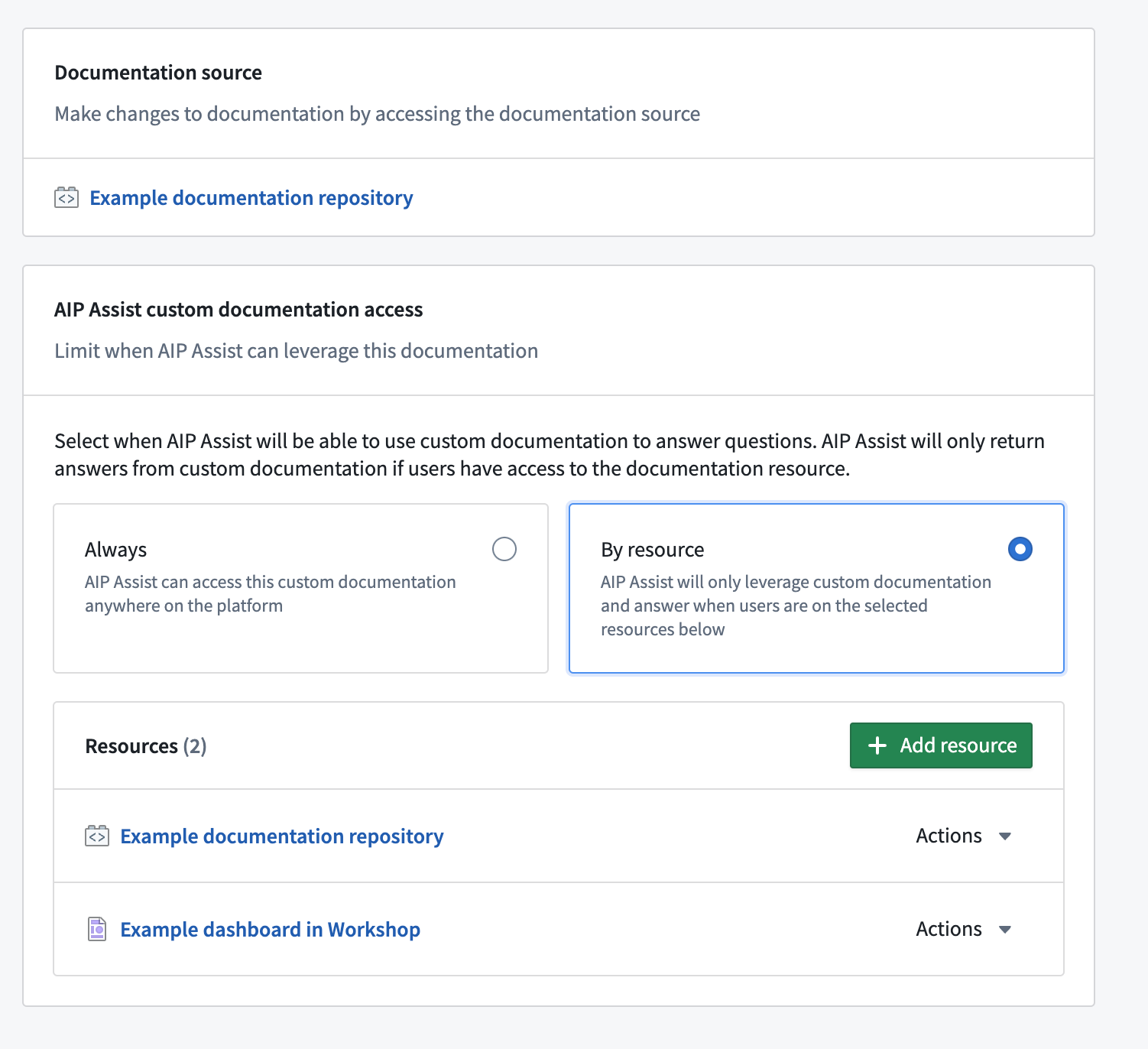This screenshot has height=1049, width=1148.
Task: Click the Add resource button
Action: click(x=941, y=745)
